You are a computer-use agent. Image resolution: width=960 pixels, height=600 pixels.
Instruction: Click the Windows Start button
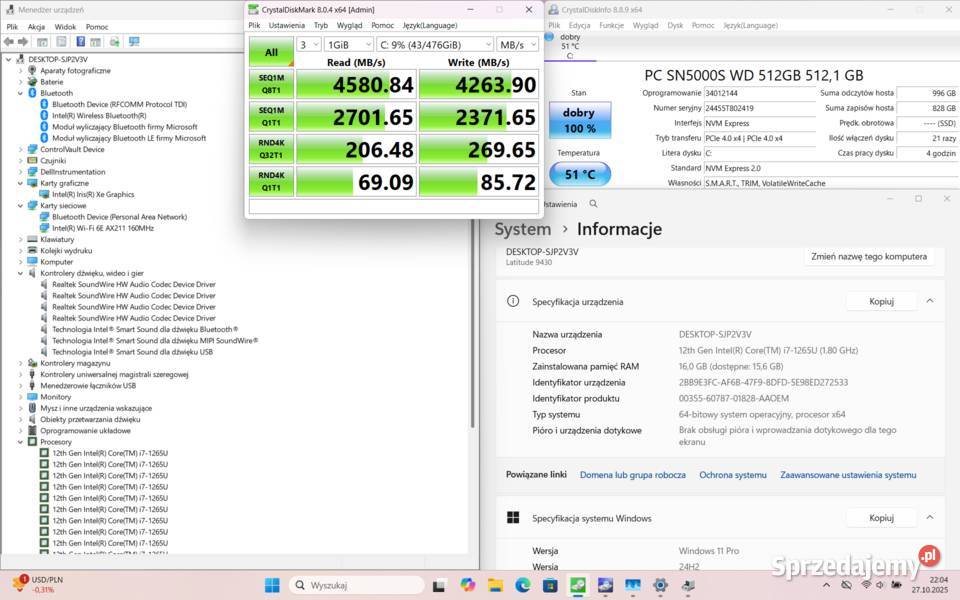(272, 585)
